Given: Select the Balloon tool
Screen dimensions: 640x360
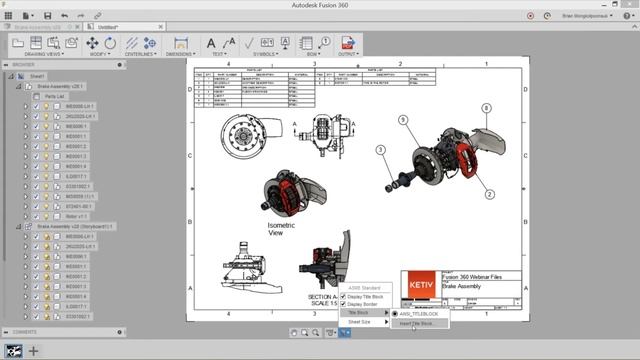Looking at the screenshot, I should 324,42.
